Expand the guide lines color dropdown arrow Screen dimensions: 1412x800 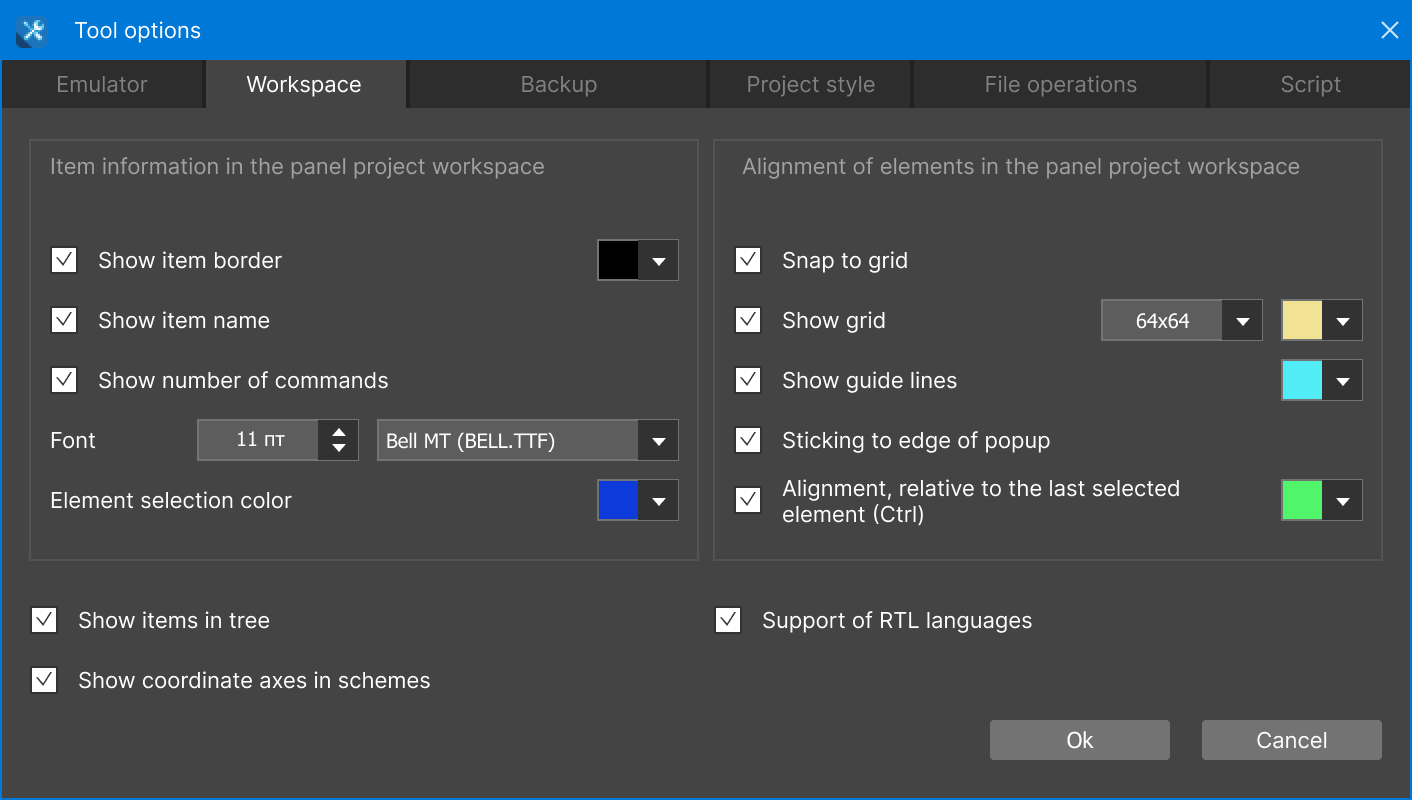click(1342, 381)
